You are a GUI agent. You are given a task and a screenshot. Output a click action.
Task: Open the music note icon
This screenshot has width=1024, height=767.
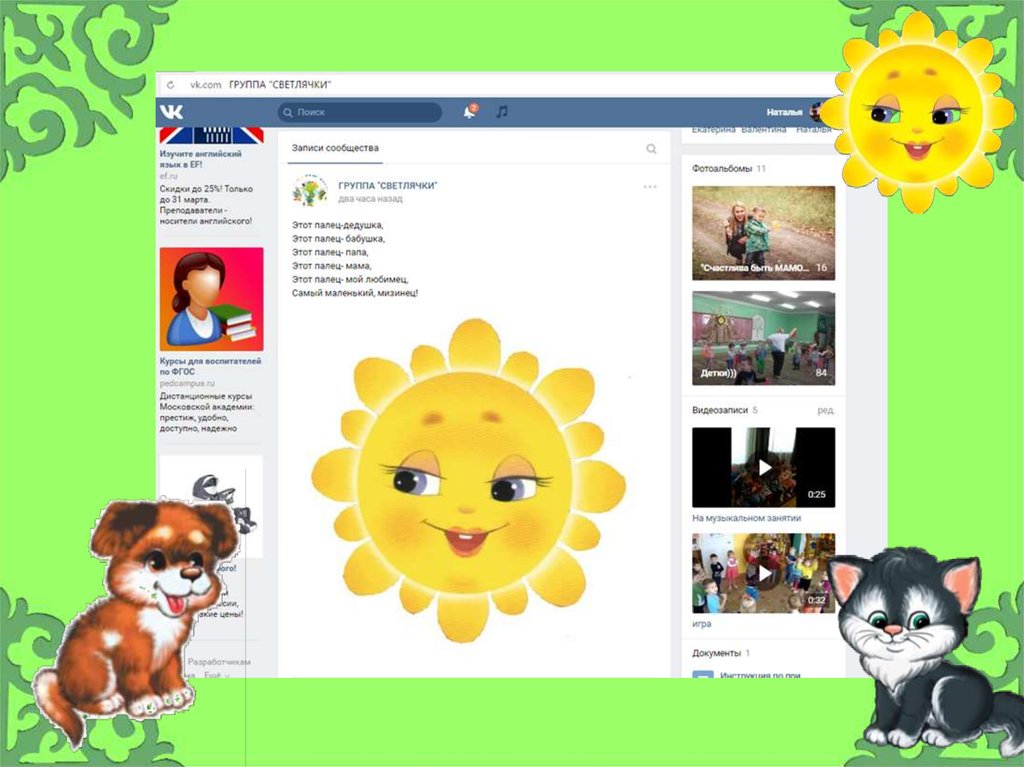[x=502, y=112]
